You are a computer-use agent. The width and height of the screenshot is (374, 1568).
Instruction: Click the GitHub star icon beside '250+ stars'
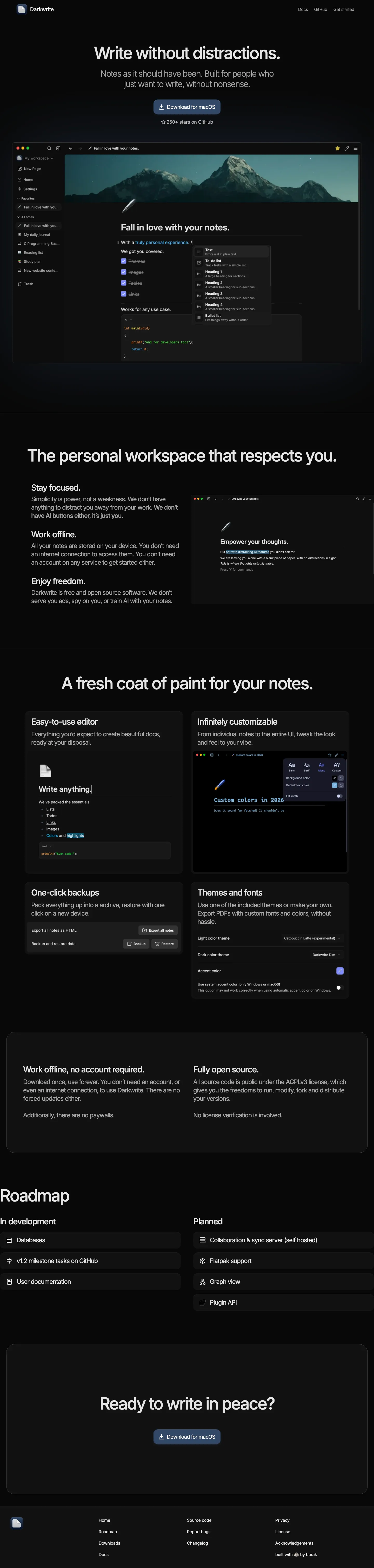click(163, 122)
